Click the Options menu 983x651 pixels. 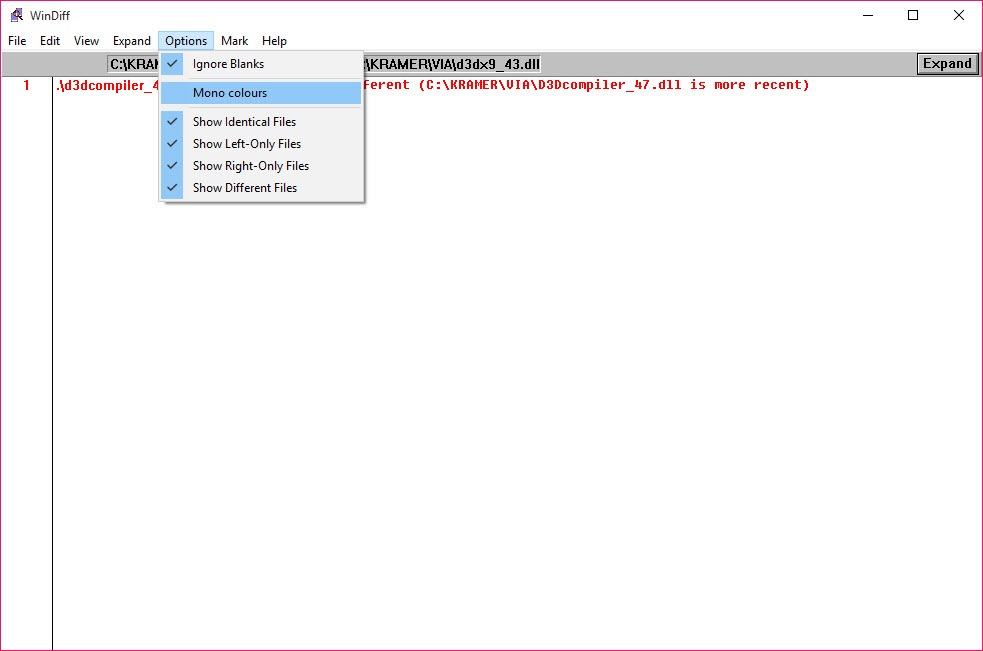coord(186,41)
